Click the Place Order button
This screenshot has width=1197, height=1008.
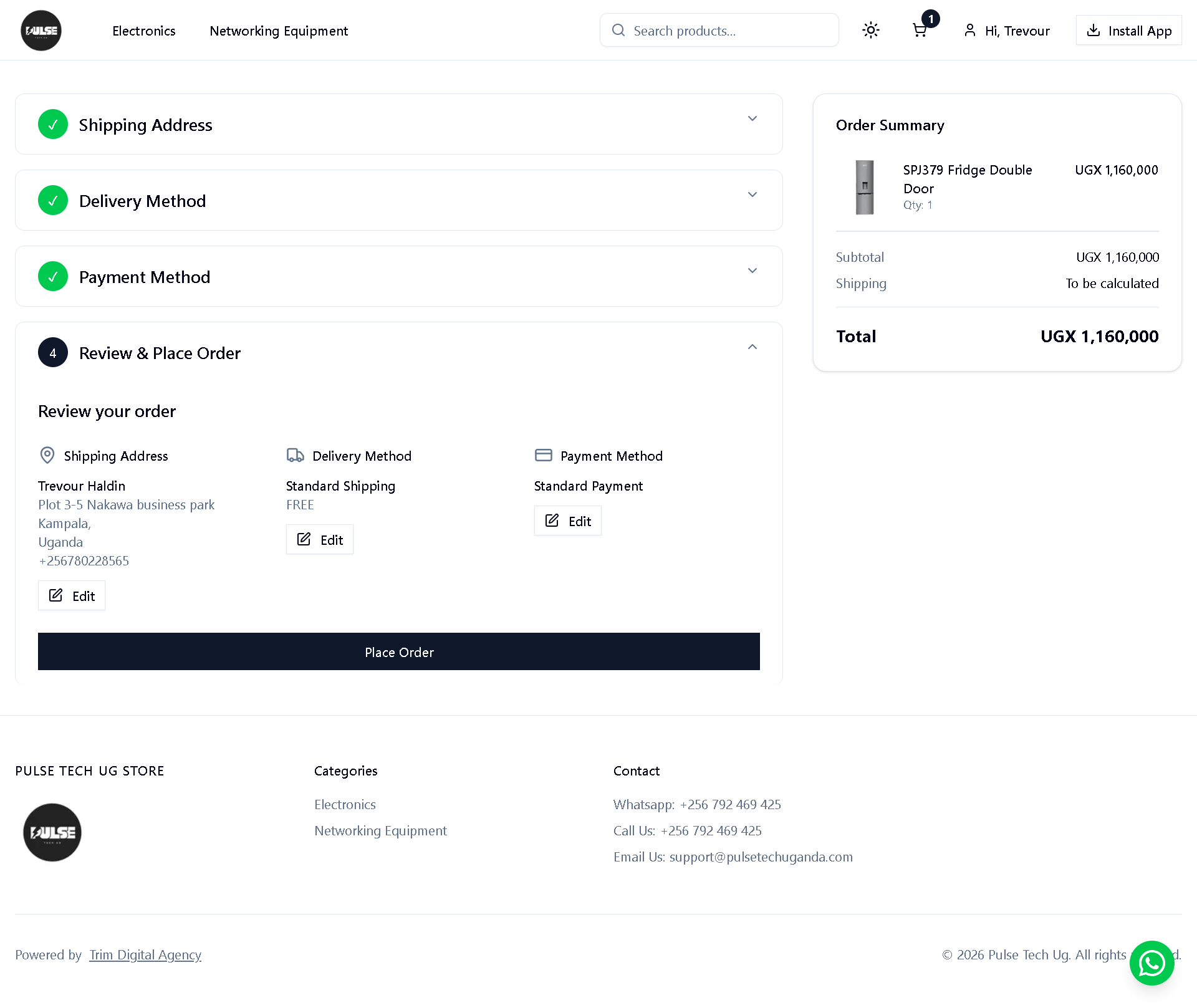click(x=399, y=651)
